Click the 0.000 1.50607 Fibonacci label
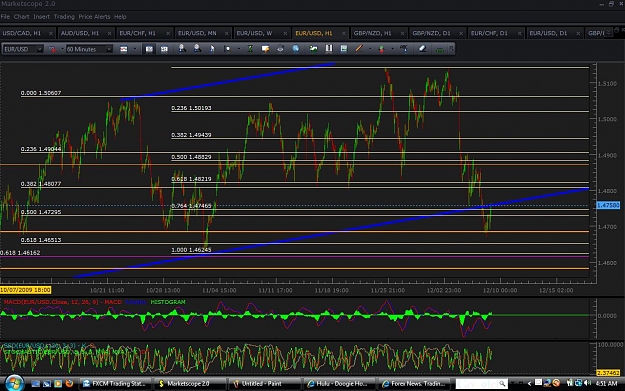Viewport: 625px width, 391px height. (x=41, y=93)
